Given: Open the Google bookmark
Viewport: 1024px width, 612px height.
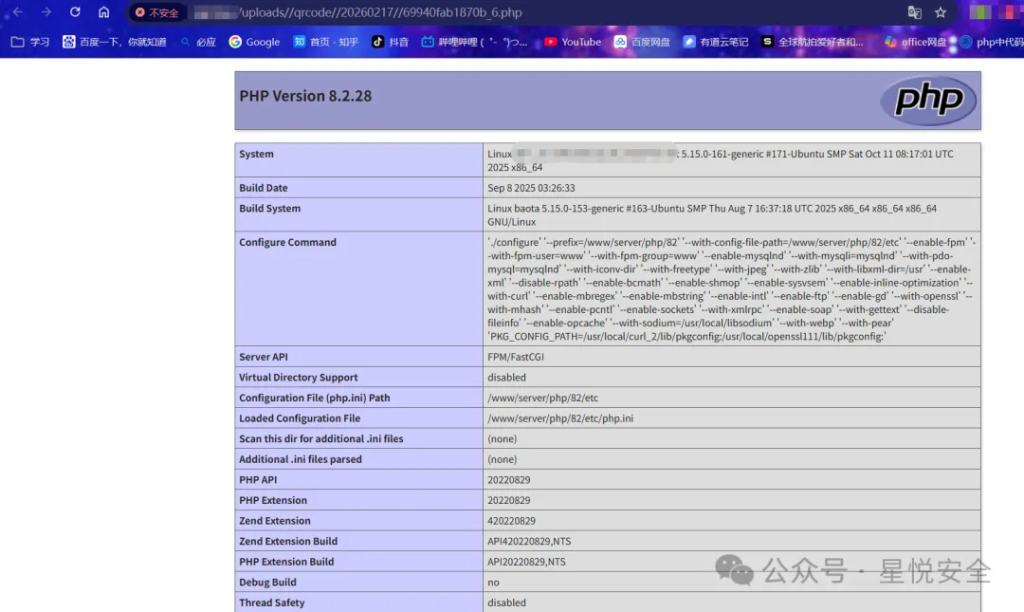Looking at the screenshot, I should coord(254,42).
